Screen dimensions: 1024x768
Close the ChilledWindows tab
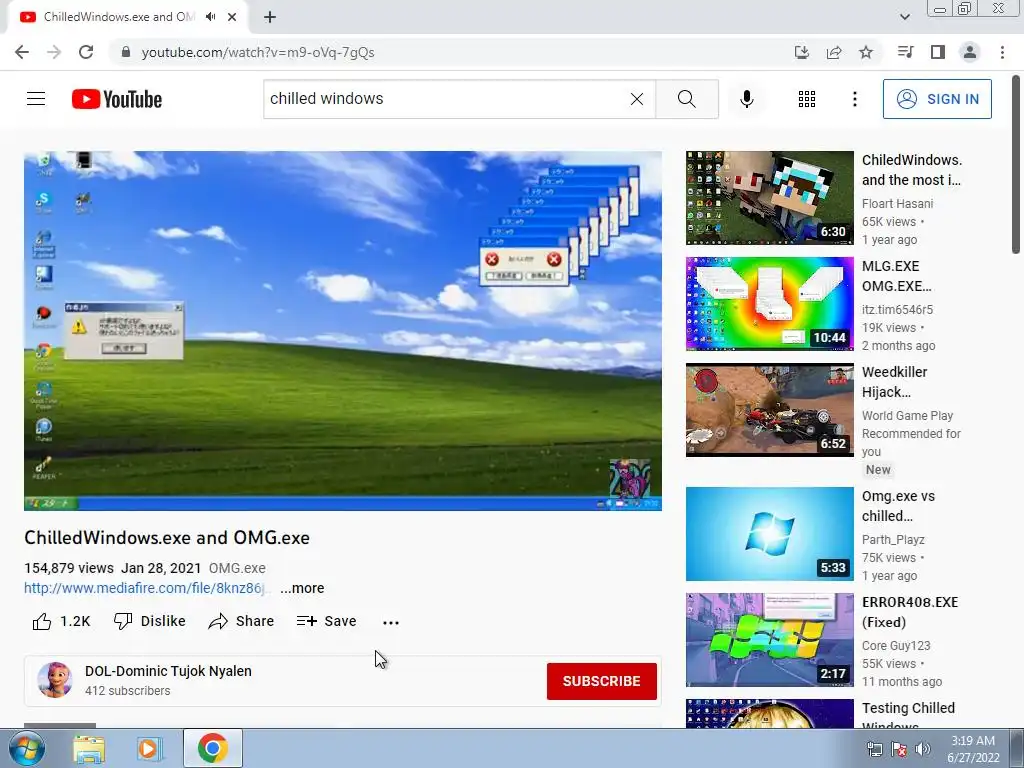(232, 17)
